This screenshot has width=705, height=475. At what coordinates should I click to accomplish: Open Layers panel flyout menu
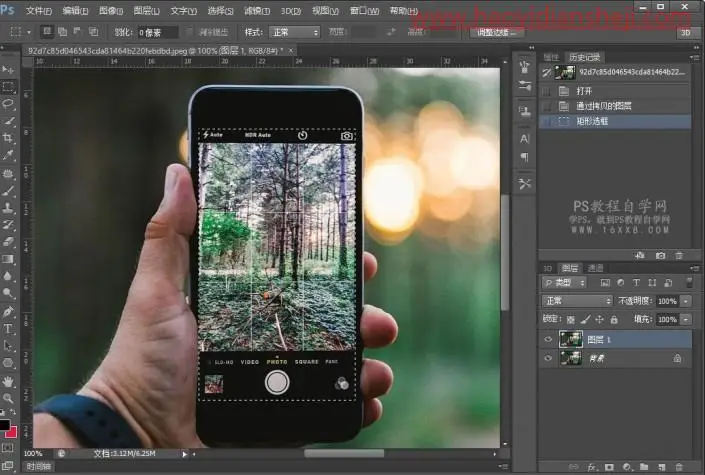694,268
